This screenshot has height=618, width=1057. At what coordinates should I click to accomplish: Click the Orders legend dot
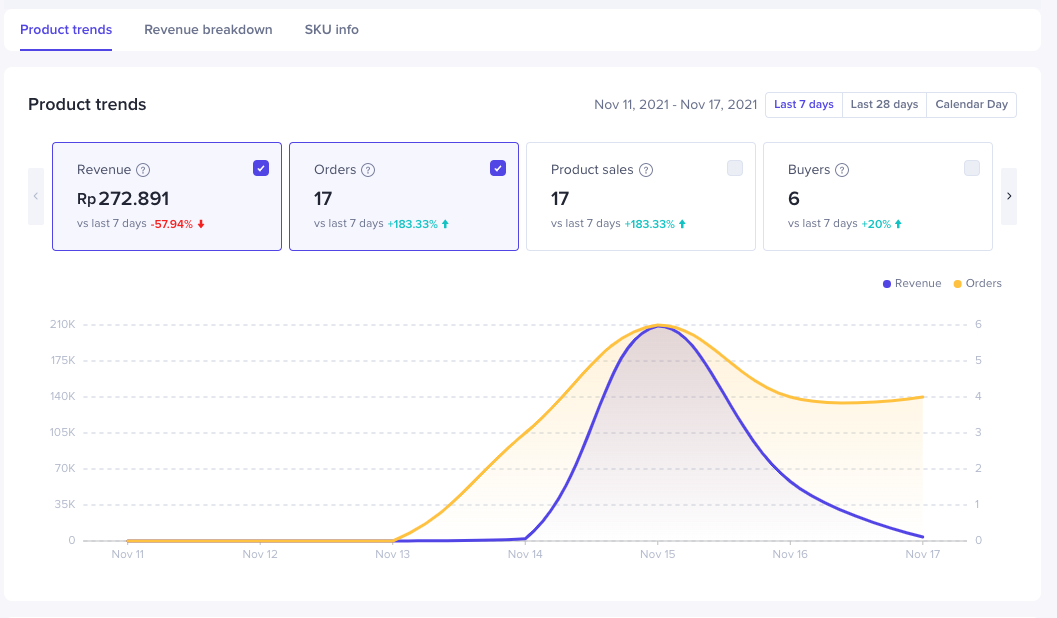(958, 284)
